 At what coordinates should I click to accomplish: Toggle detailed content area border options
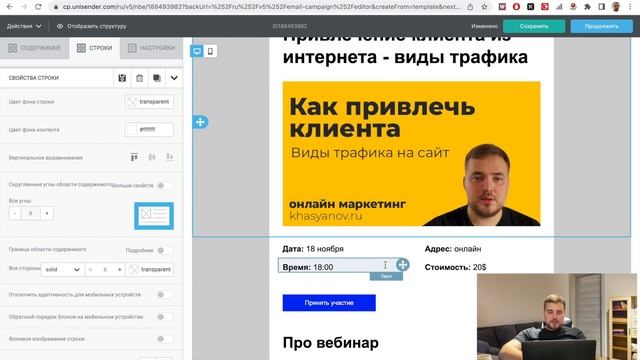(164, 250)
